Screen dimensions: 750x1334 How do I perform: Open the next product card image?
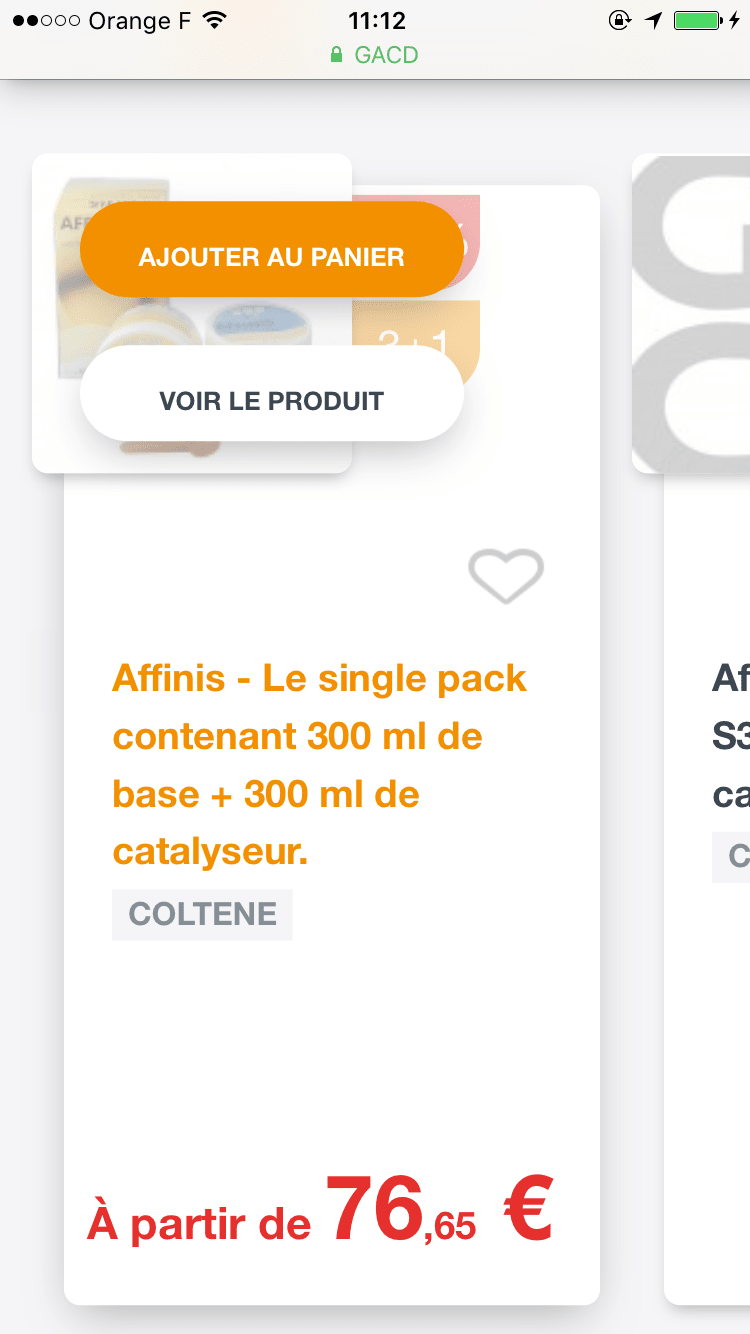[692, 312]
